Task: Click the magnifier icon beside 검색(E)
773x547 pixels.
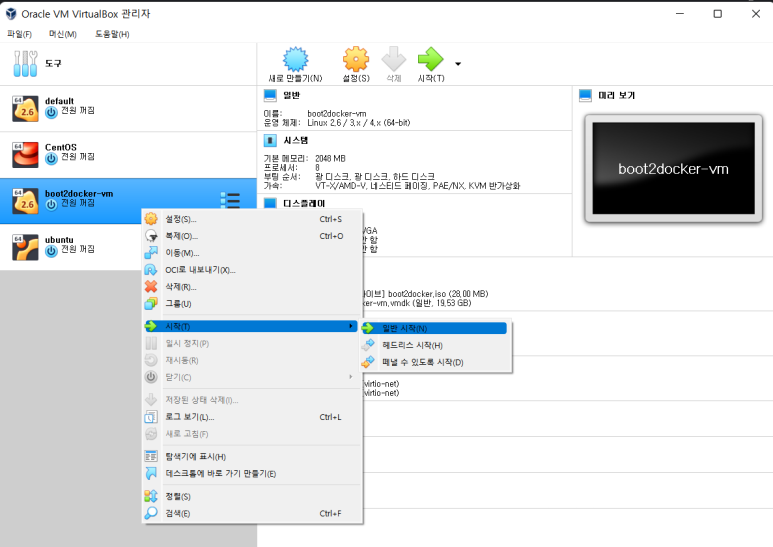Action: 151,513
